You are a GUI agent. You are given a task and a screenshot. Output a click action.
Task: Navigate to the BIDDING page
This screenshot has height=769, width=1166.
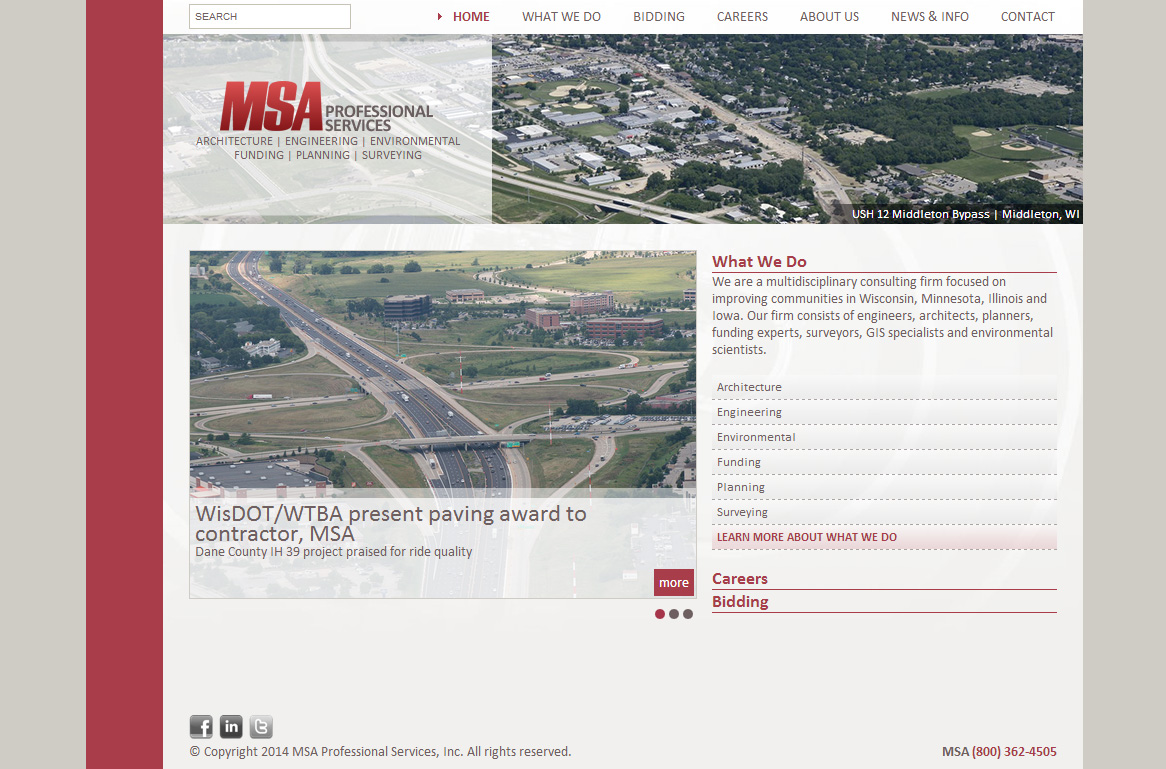(658, 16)
